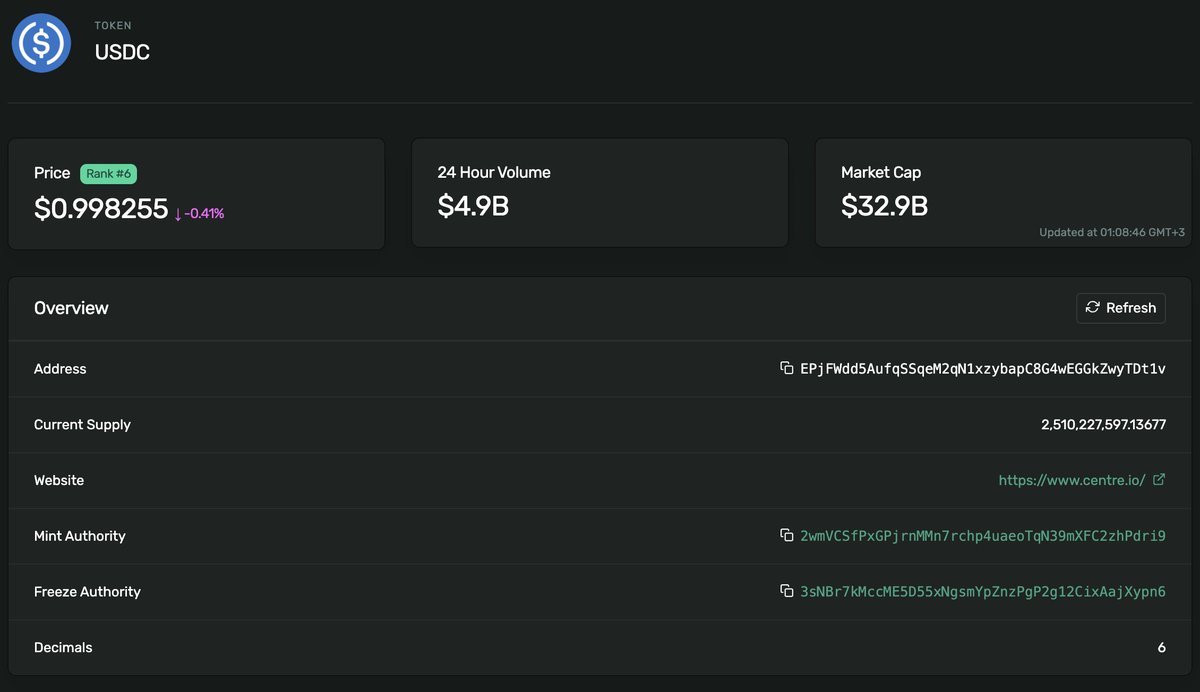Viewport: 1200px width, 692px height.
Task: Click the -0.41% price change indicator
Action: (199, 213)
